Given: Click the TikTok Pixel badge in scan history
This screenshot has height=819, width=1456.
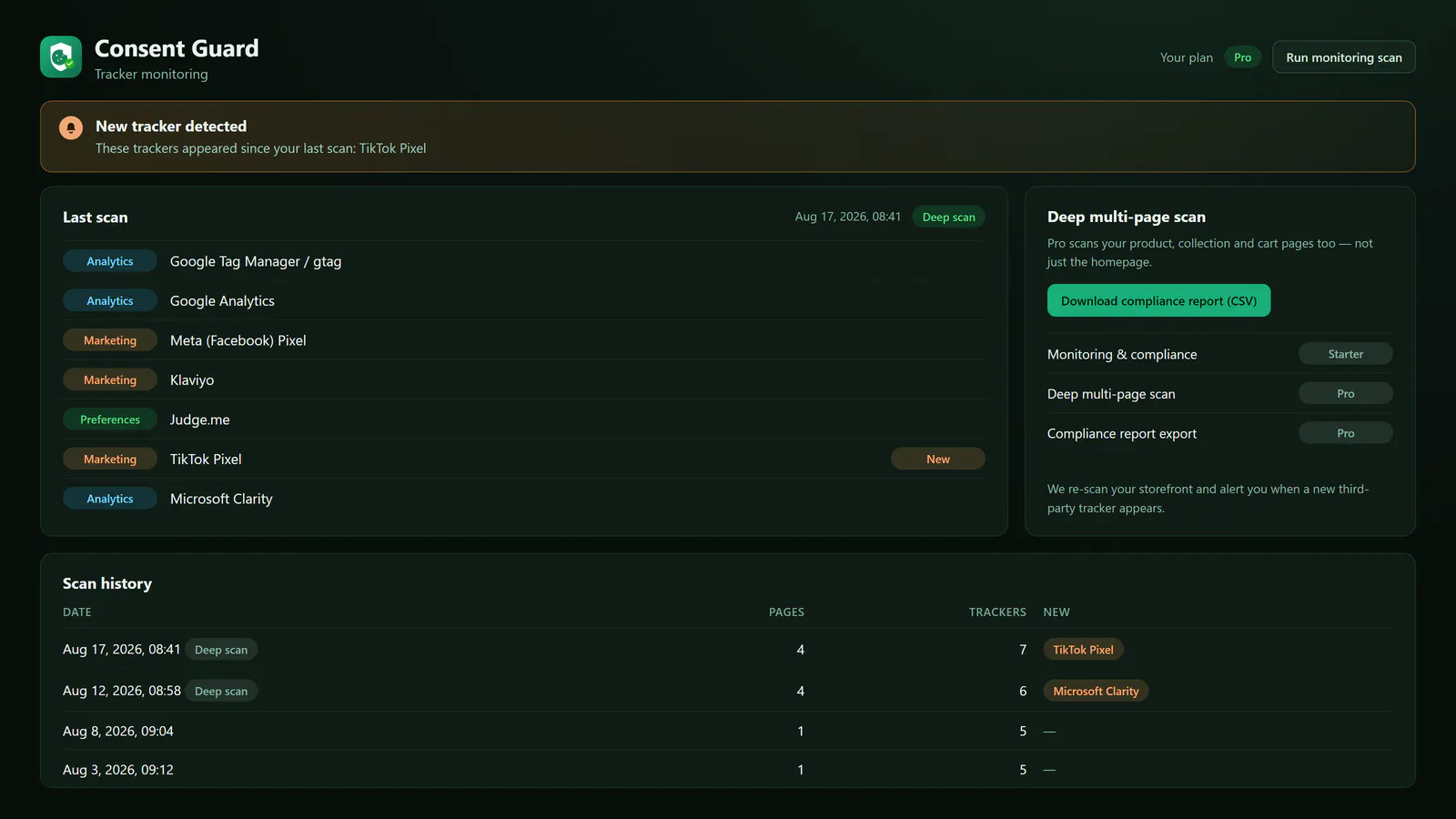Looking at the screenshot, I should [x=1083, y=650].
